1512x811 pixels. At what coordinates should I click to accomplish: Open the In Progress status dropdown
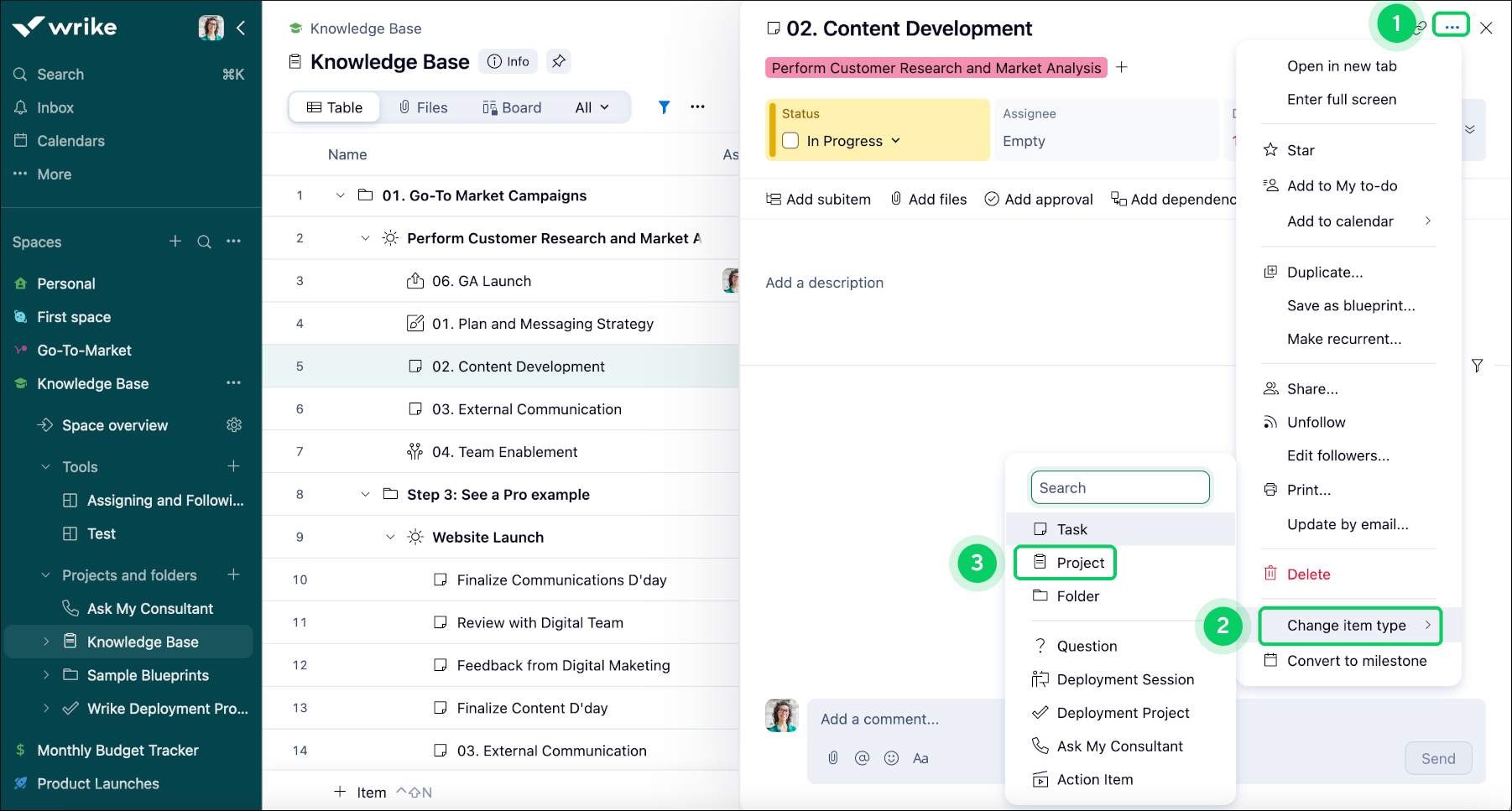point(895,141)
